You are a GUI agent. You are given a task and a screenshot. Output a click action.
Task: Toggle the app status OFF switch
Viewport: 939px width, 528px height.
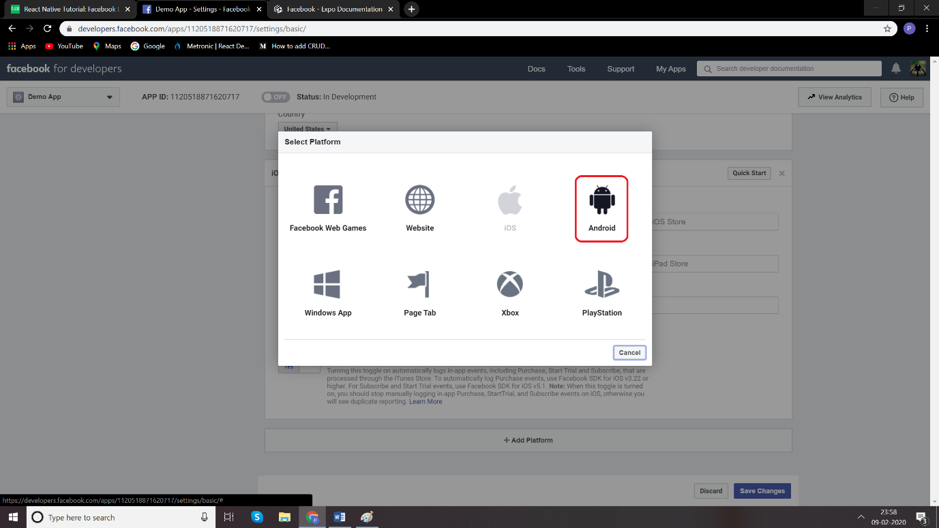[x=275, y=97]
